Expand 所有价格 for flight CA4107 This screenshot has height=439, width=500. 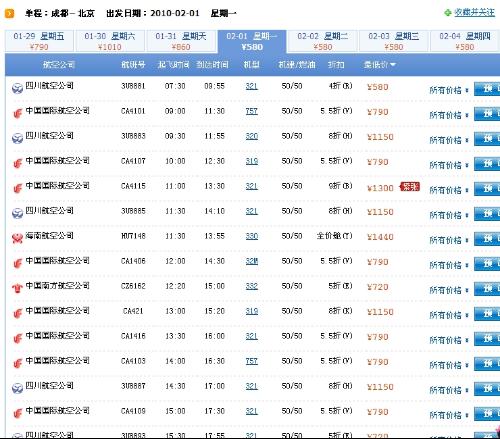pos(449,165)
